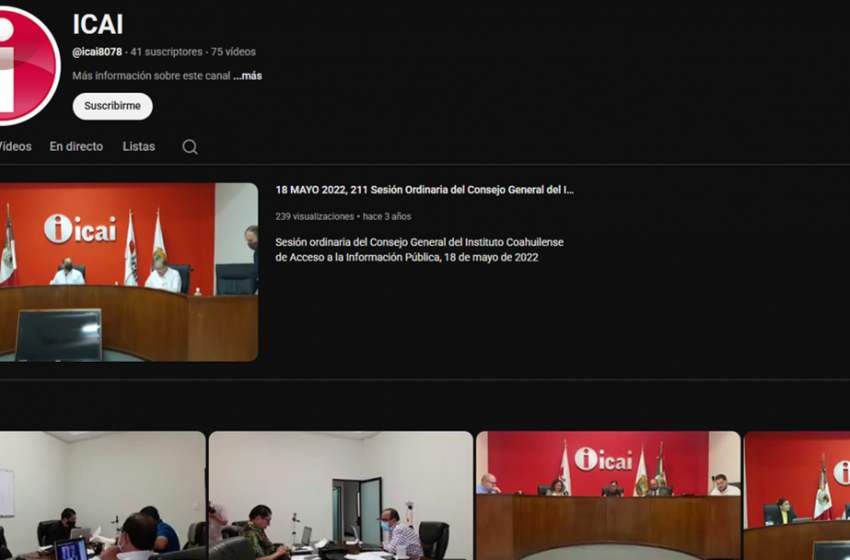Open the Listas tab
Image resolution: width=850 pixels, height=560 pixels.
(139, 146)
